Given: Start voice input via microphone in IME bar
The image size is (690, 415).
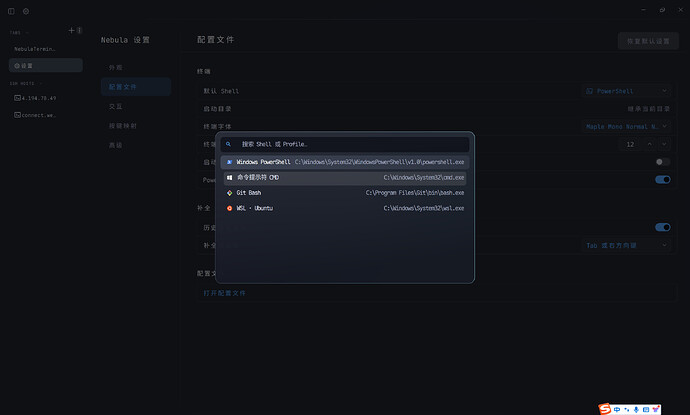Looking at the screenshot, I should point(636,409).
